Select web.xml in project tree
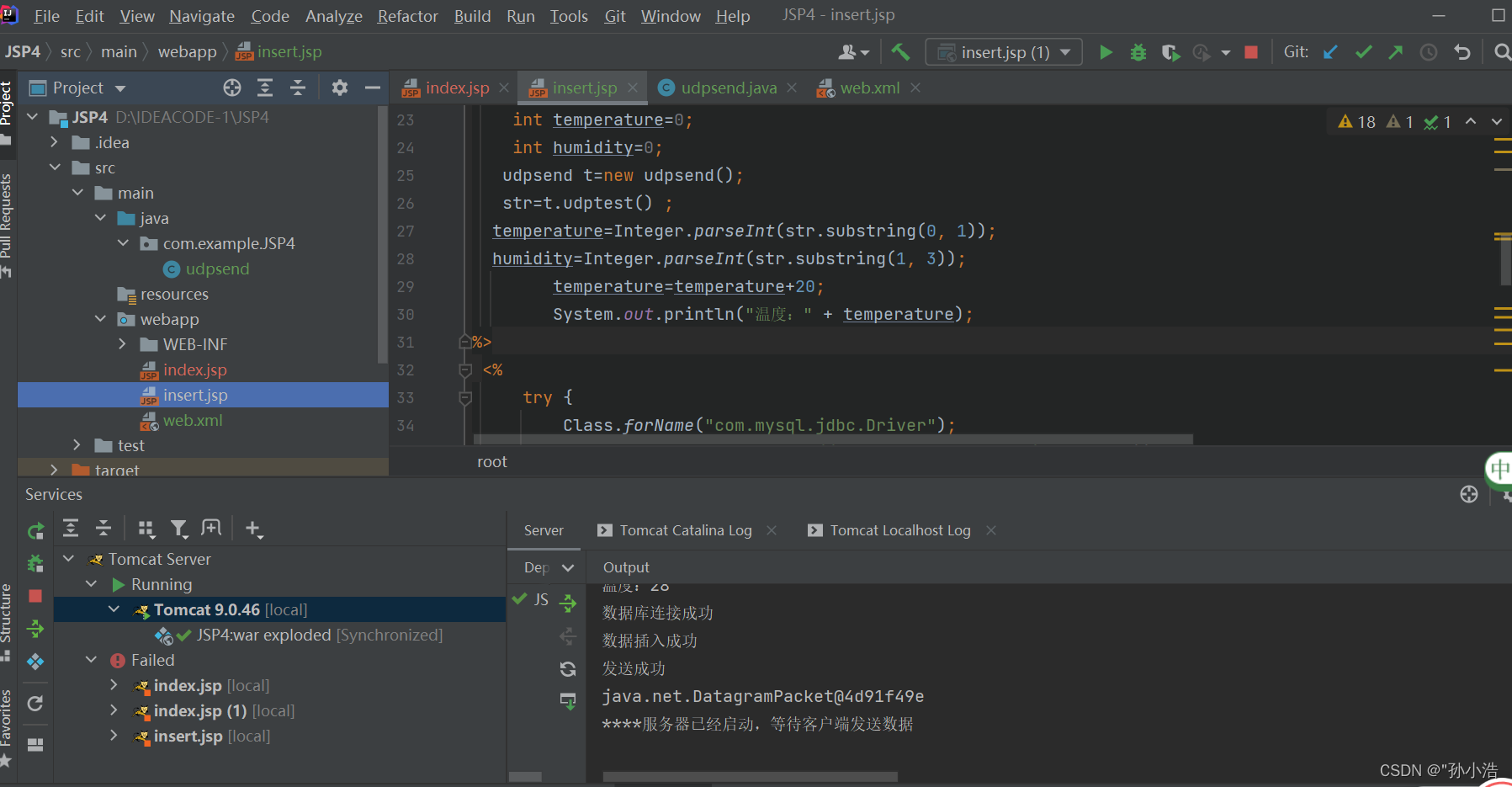Screen dimensions: 1512x787 click(x=193, y=420)
